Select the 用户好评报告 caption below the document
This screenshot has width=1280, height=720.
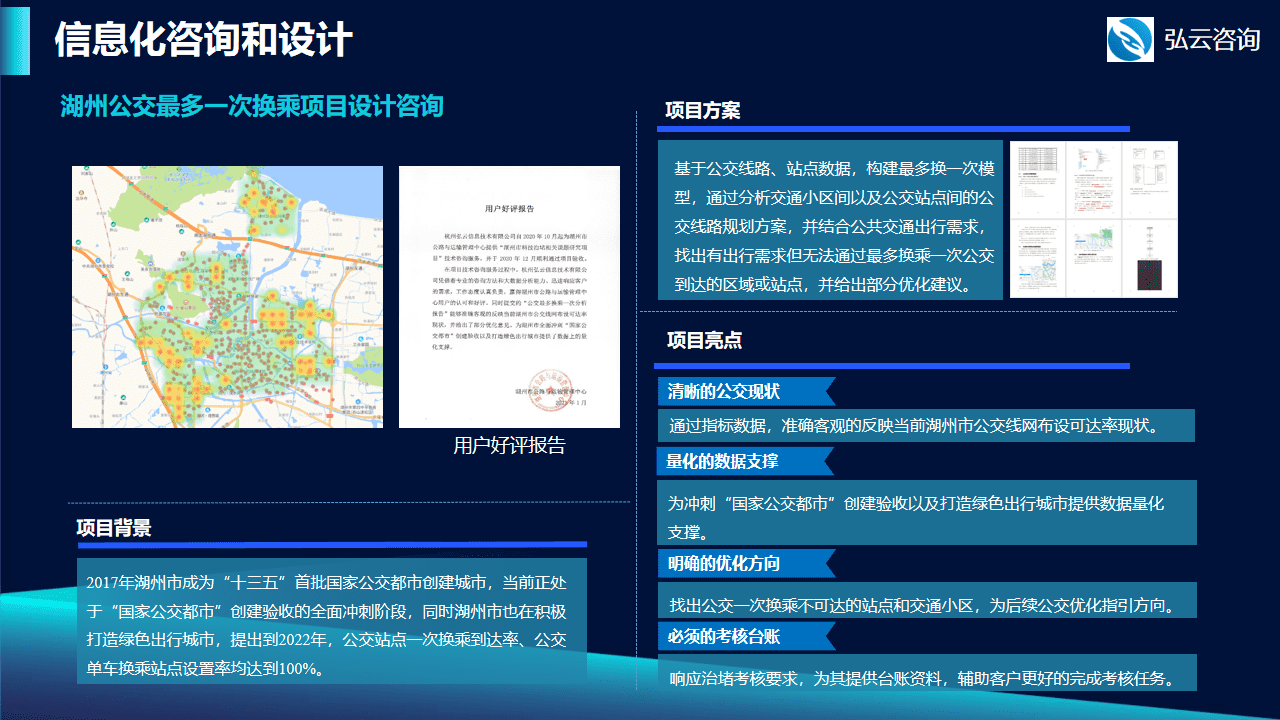point(509,445)
